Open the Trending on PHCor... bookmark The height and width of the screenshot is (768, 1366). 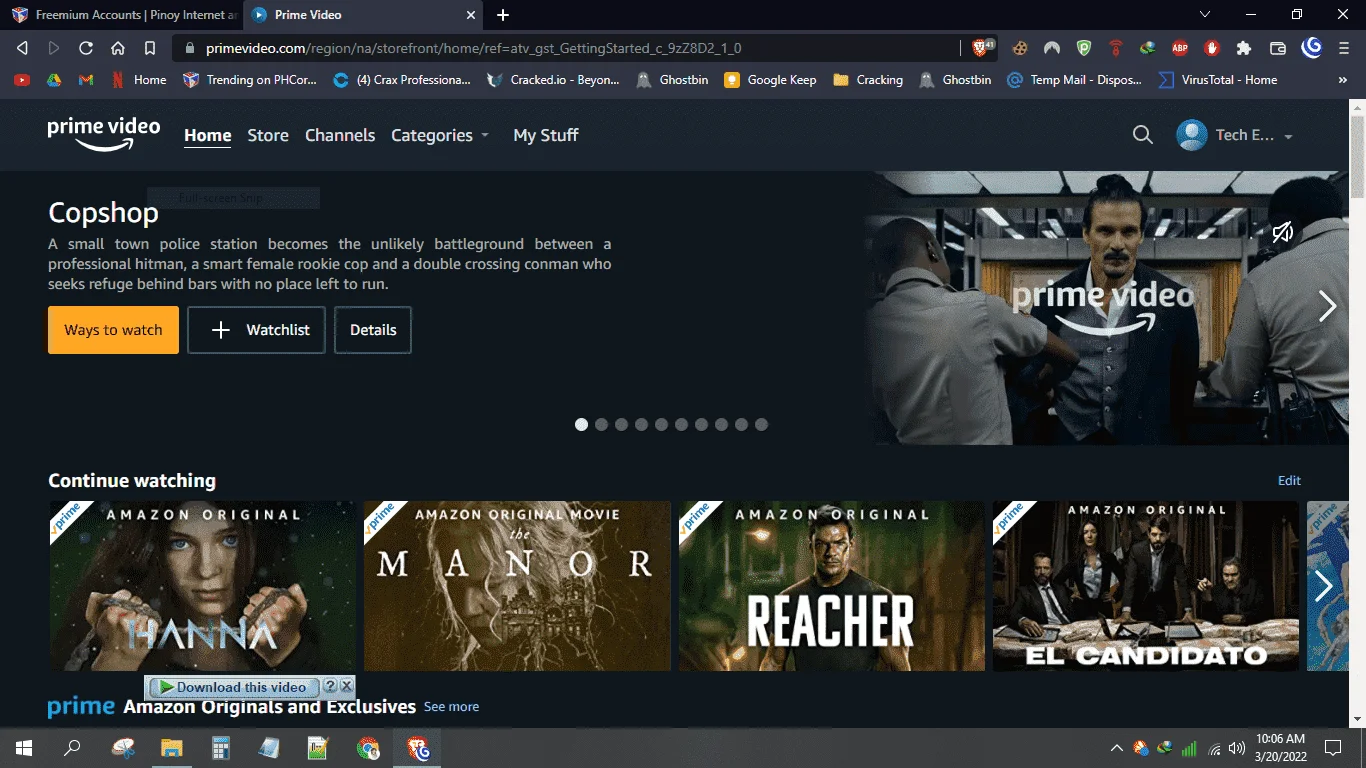click(252, 80)
